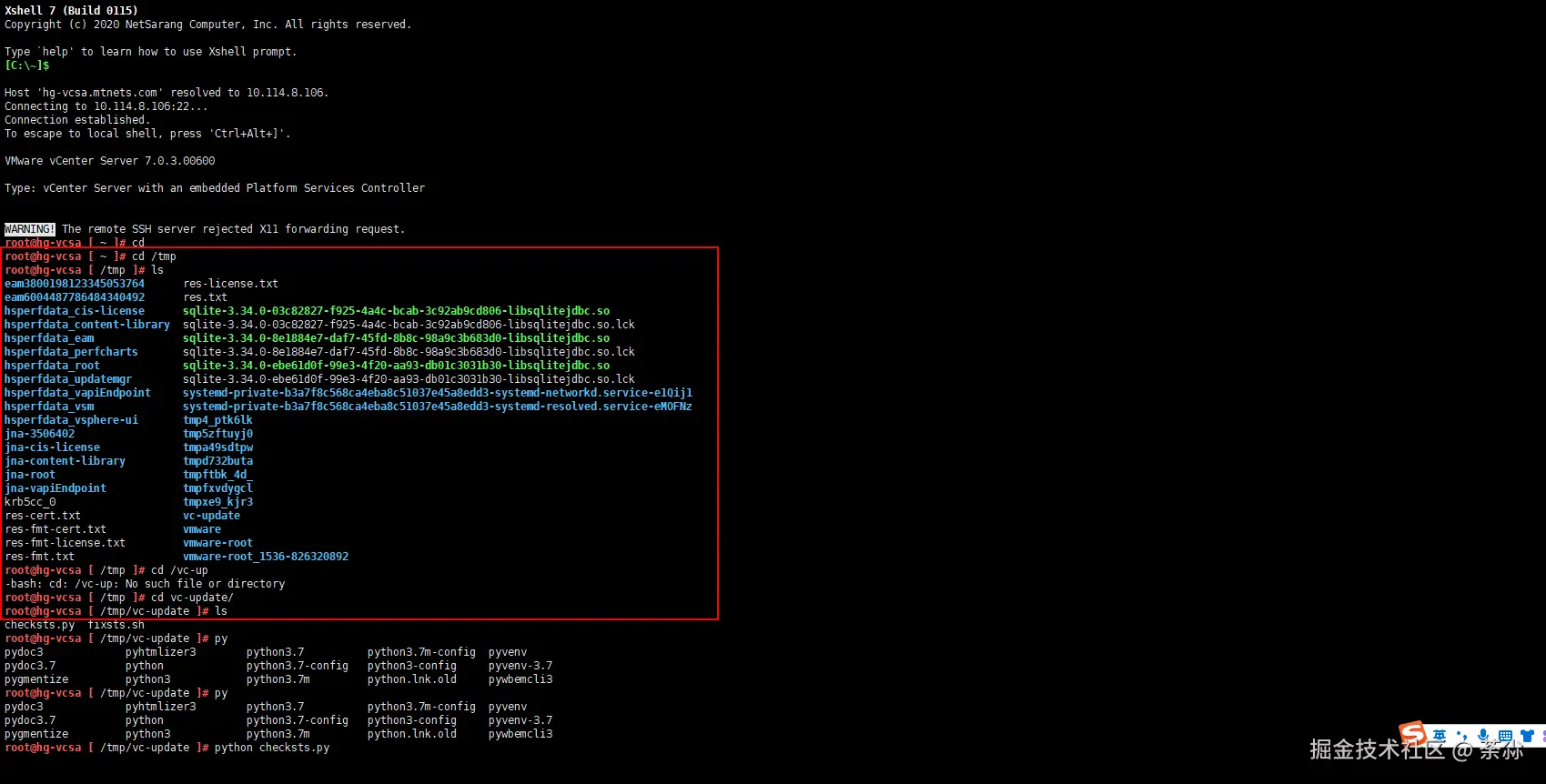Click the 'Connecting to 10.114.8.106:22...' line

tap(106, 106)
